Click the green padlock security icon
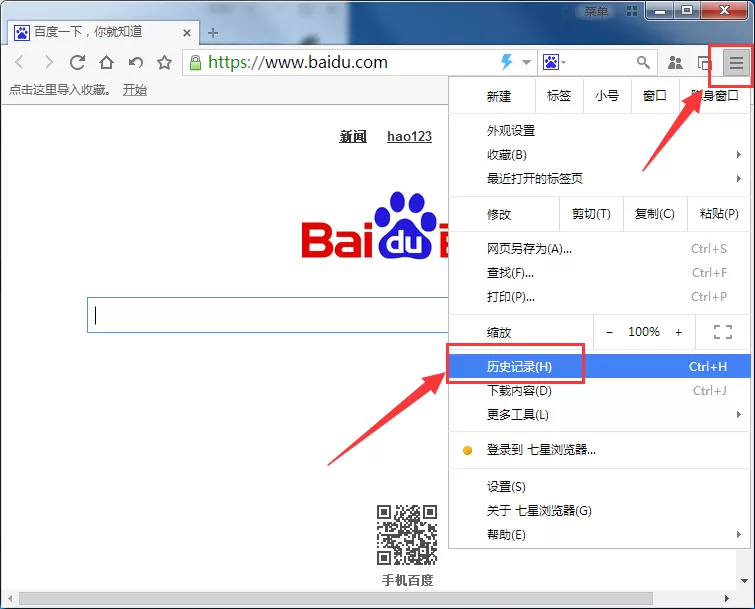The height and width of the screenshot is (609, 755). [195, 63]
